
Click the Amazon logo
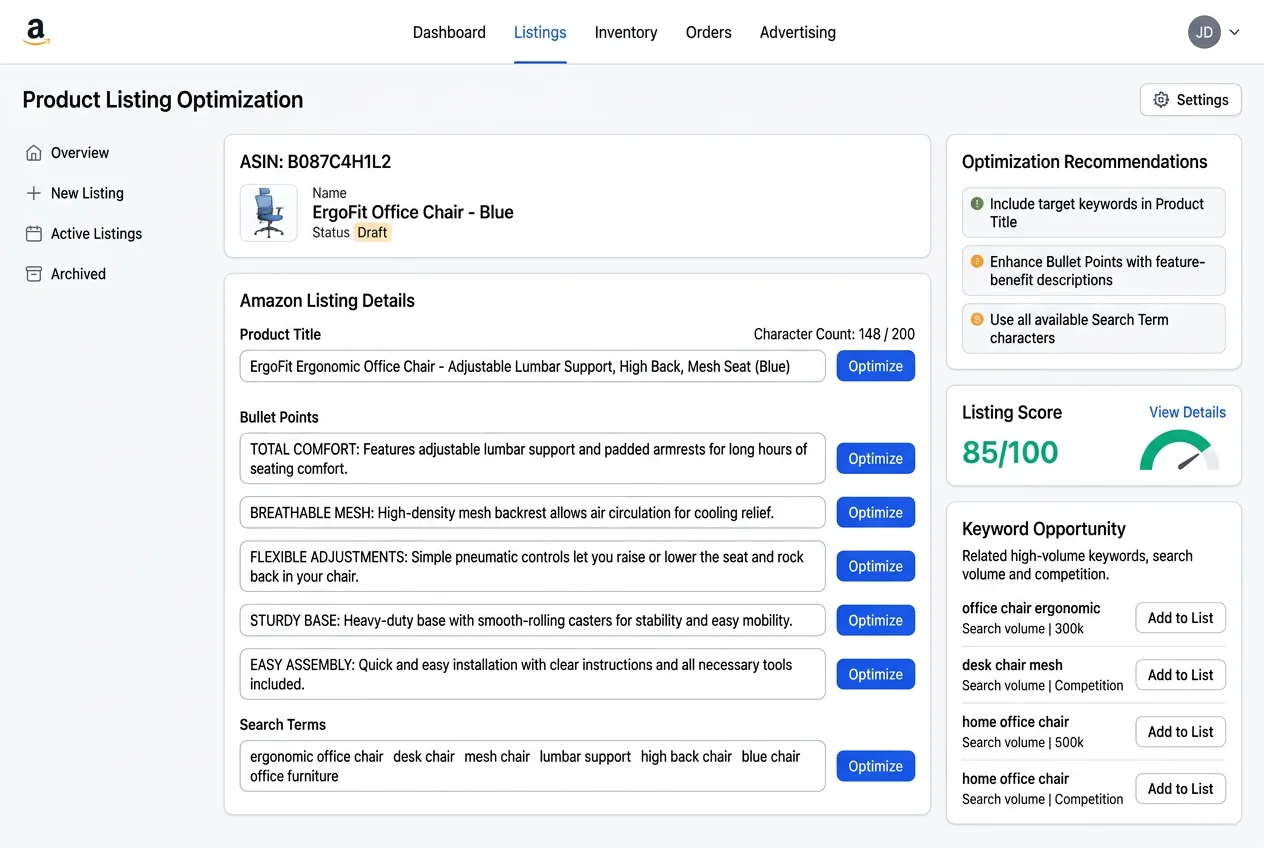[x=36, y=30]
